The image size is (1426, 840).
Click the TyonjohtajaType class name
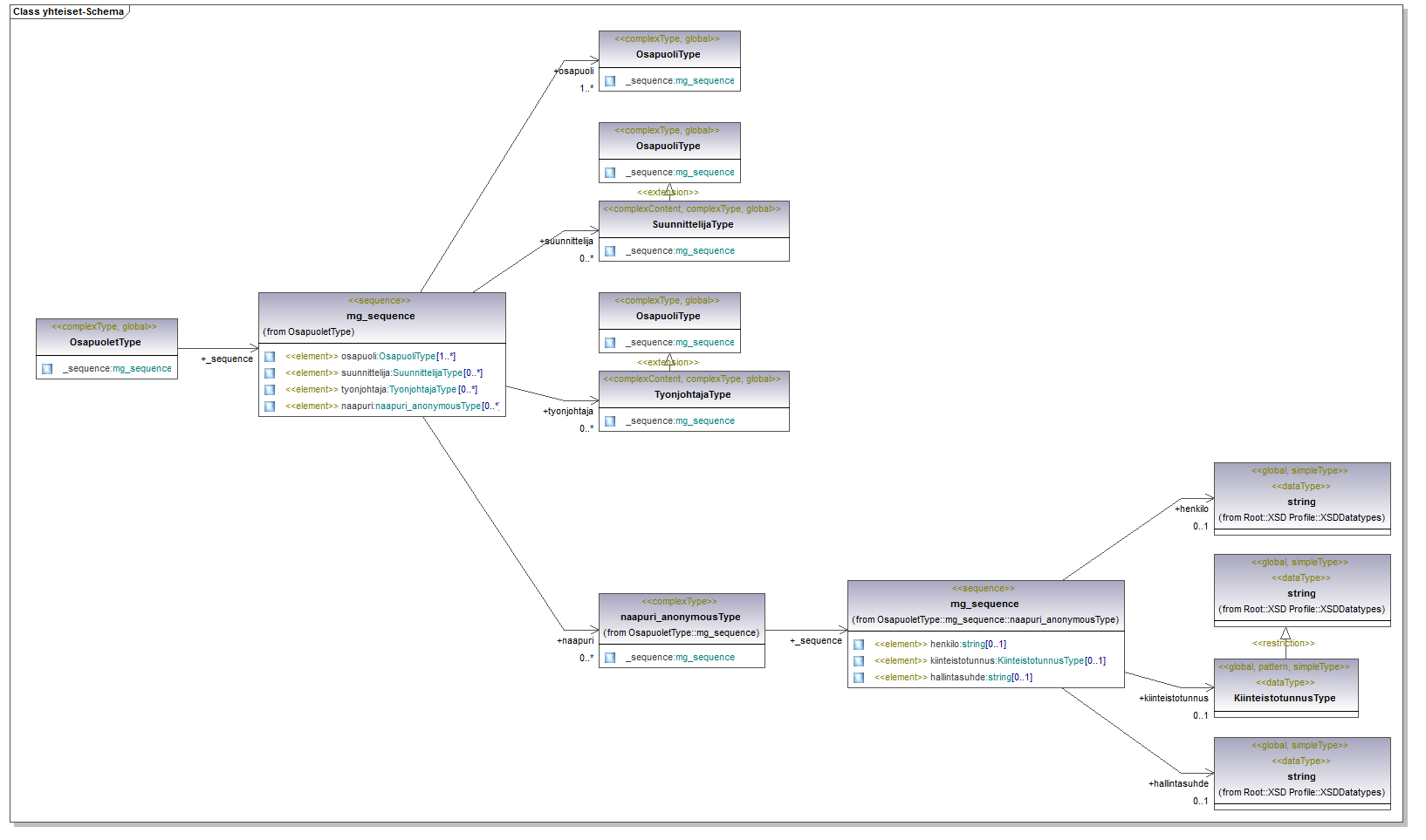tap(693, 394)
